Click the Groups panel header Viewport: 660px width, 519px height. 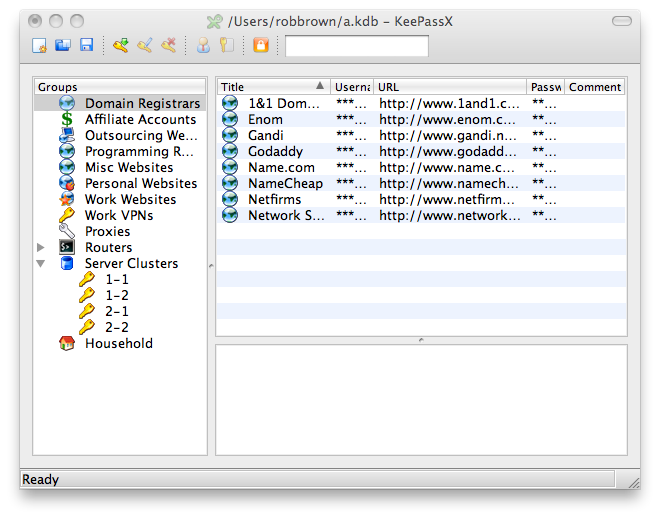tap(120, 87)
